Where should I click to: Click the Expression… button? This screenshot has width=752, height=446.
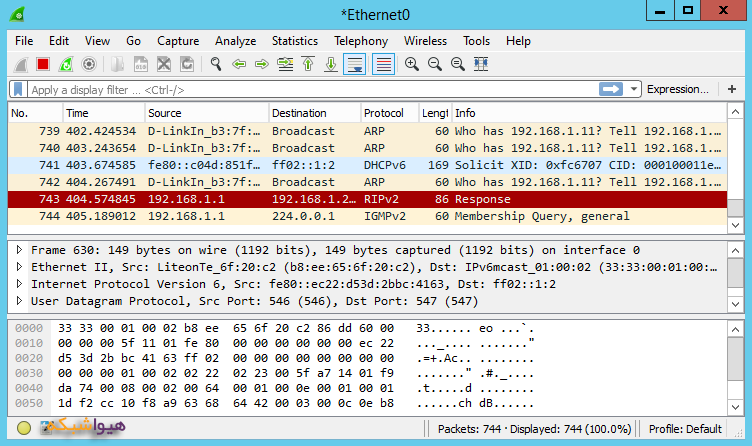point(677,90)
